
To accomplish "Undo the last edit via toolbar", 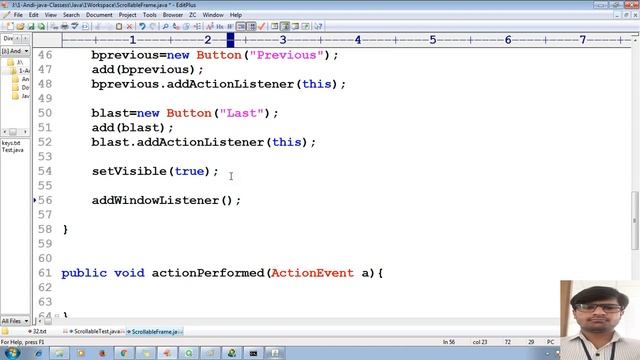I will pyautogui.click(x=142, y=27).
